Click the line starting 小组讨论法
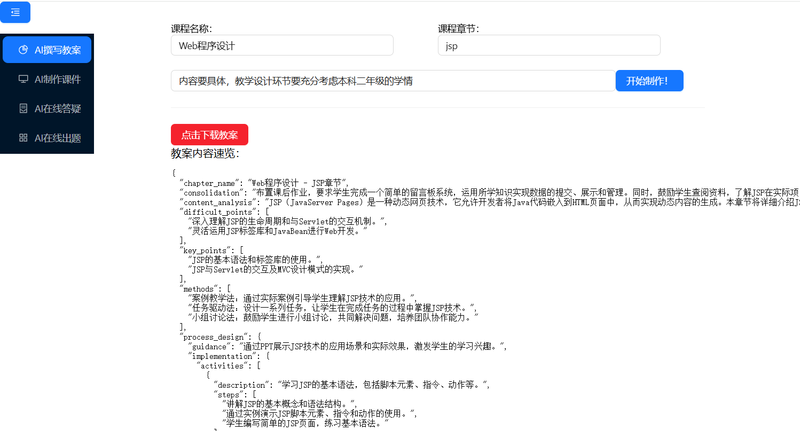800x431 pixels. pyautogui.click(x=333, y=317)
